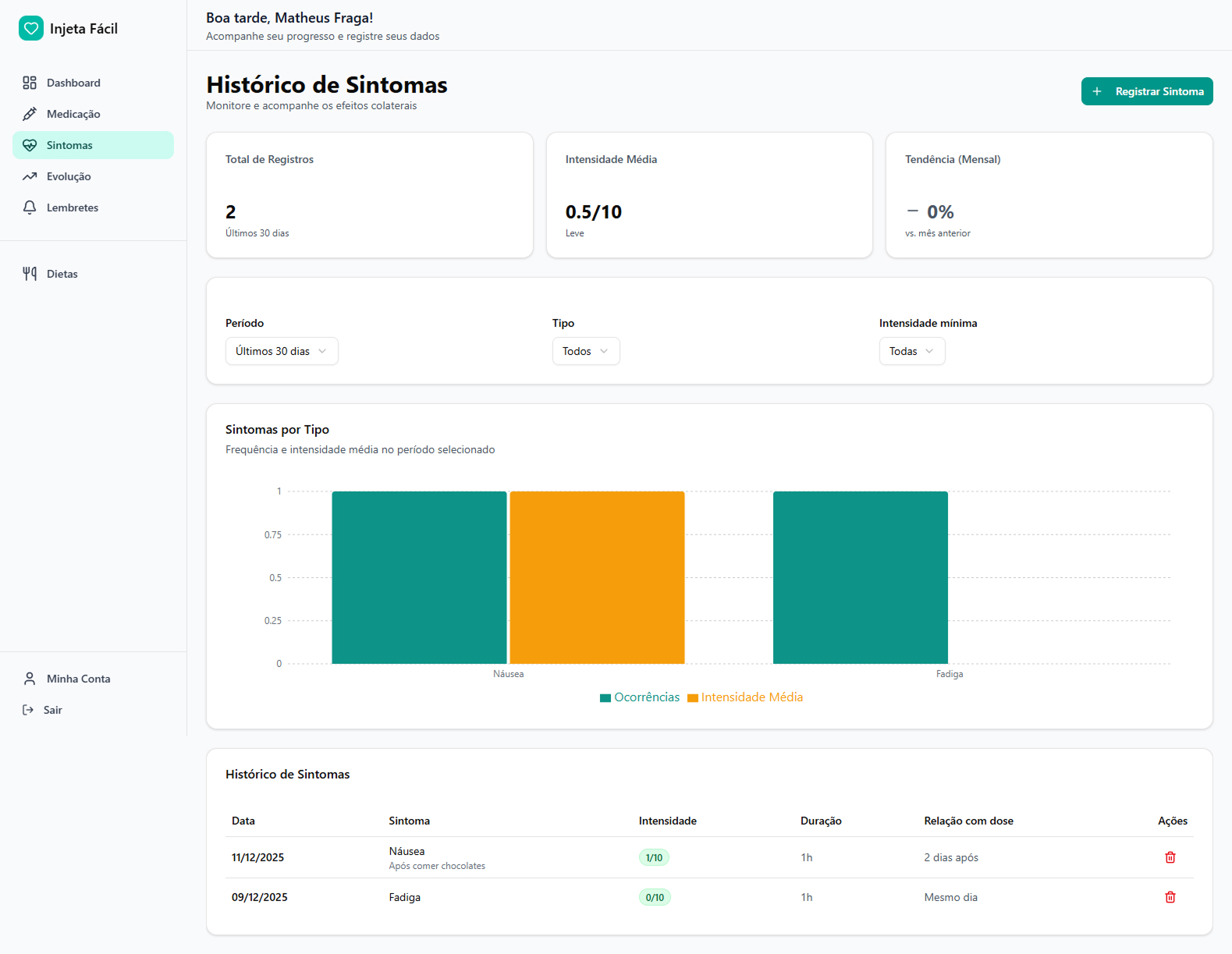Expand the Tipo filter dropdown
This screenshot has height=954, width=1232.
pos(585,351)
